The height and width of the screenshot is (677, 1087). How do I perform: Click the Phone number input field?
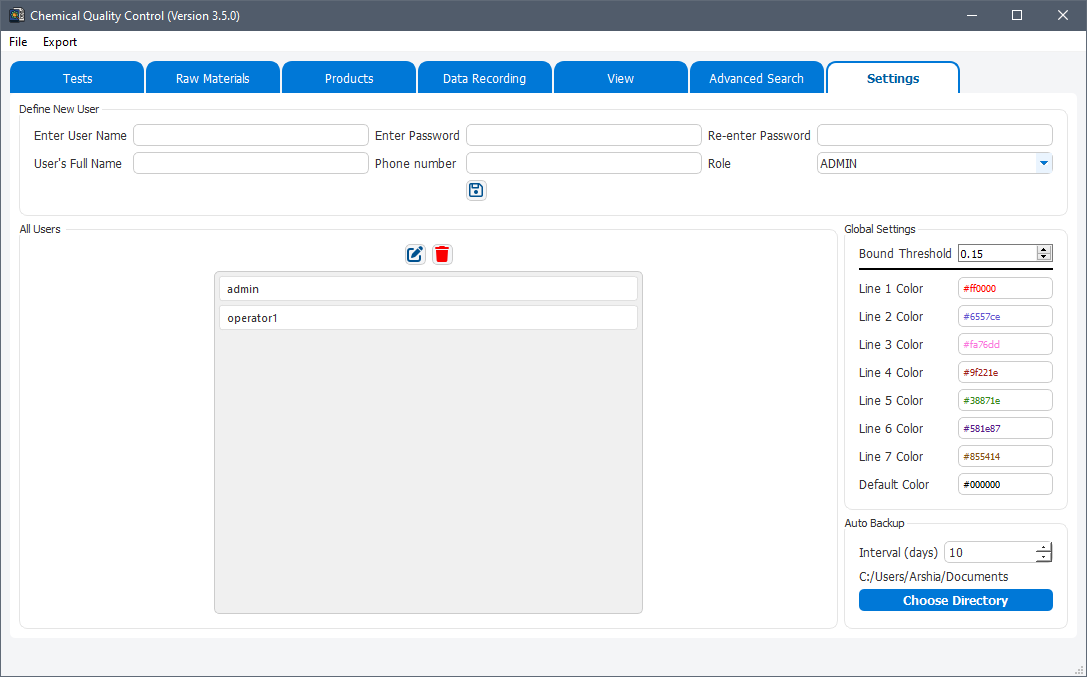tap(583, 163)
